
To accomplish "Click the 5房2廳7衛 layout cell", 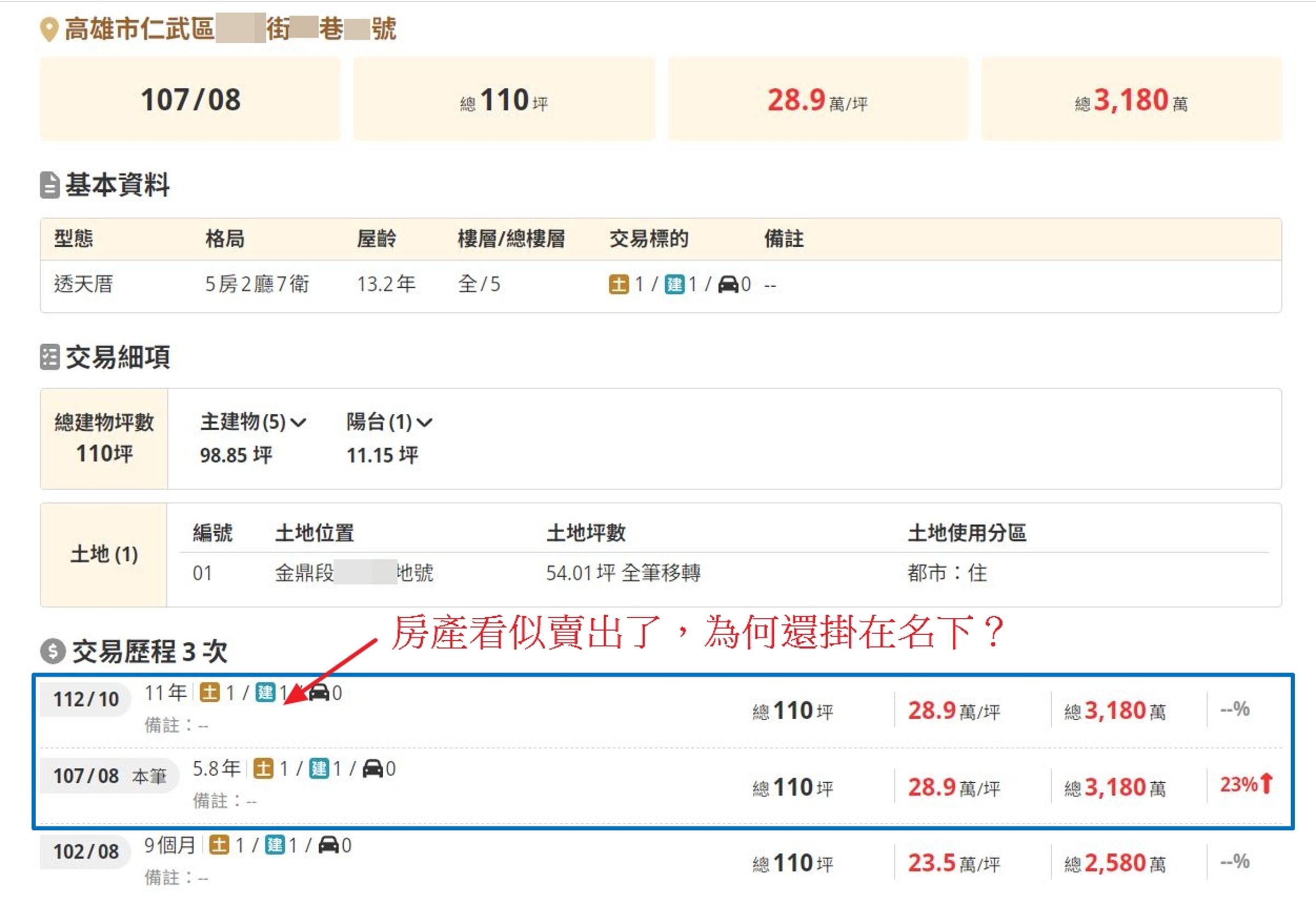I will point(257,284).
